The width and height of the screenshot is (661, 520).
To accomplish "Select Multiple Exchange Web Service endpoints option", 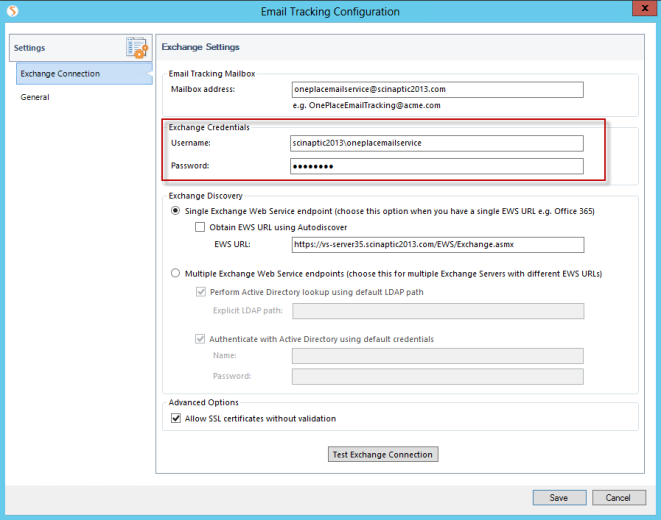I will 177,272.
